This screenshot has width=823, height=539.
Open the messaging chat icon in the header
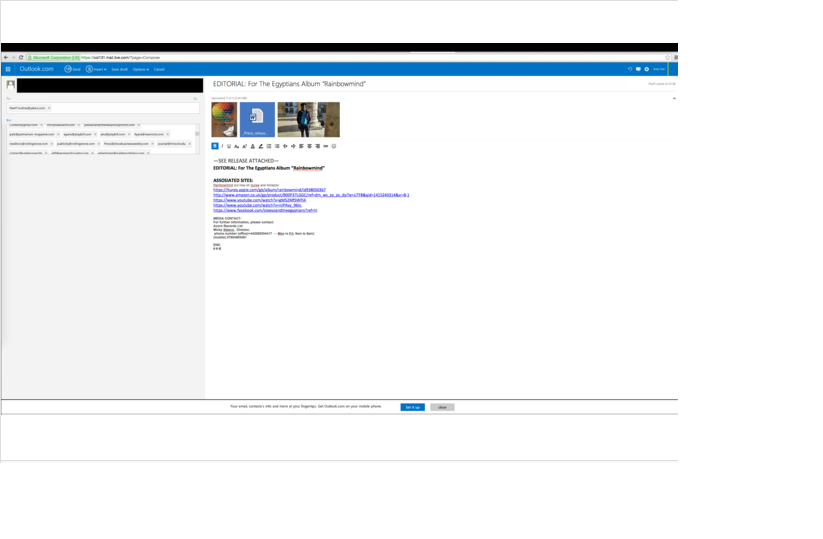[x=638, y=69]
